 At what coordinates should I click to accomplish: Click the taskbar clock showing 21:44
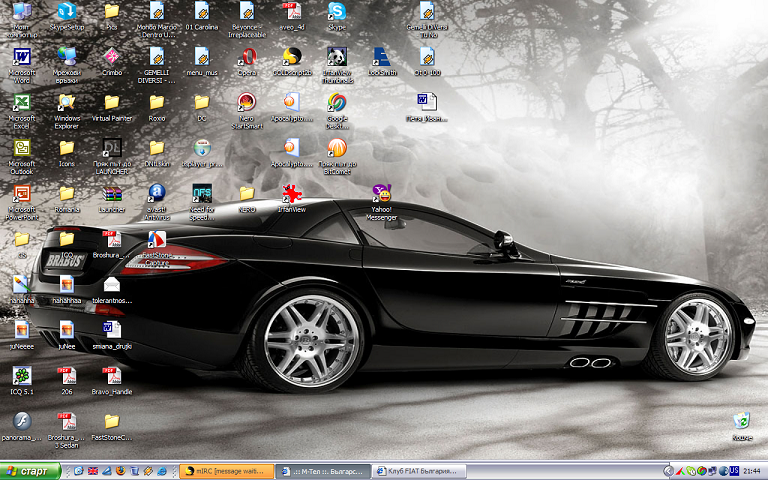click(x=752, y=471)
